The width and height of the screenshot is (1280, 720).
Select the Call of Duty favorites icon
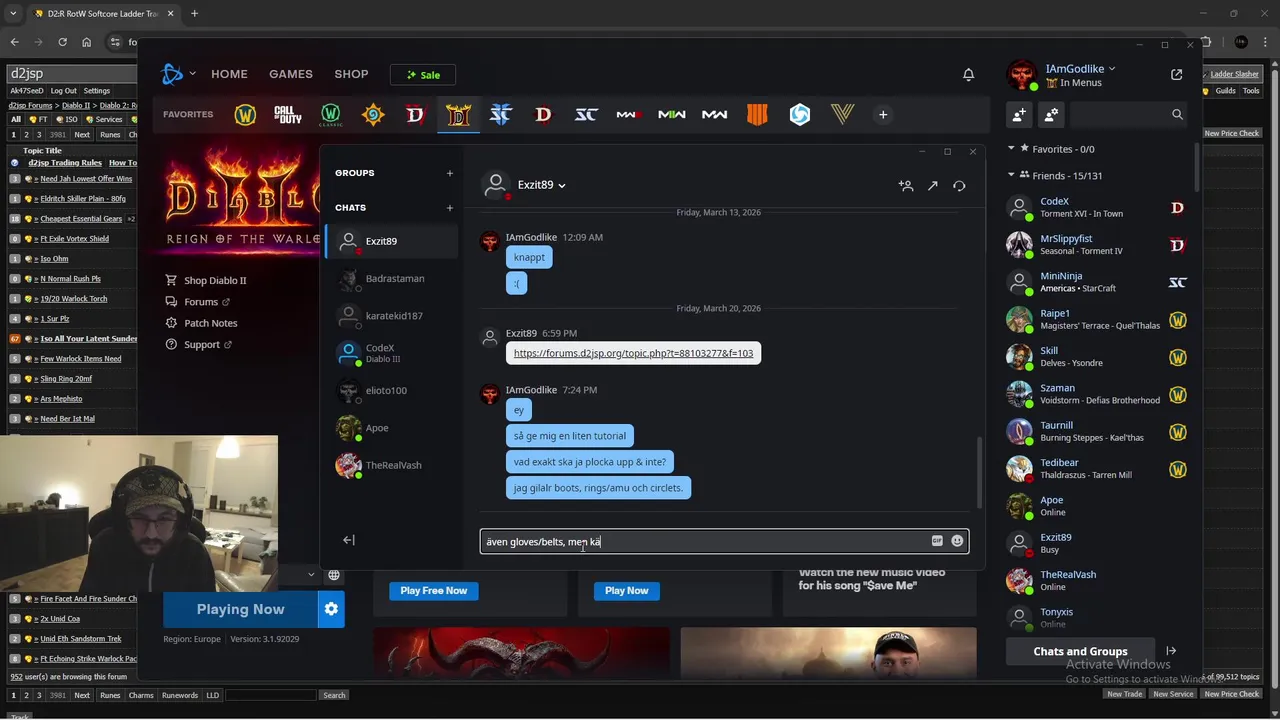(x=288, y=115)
